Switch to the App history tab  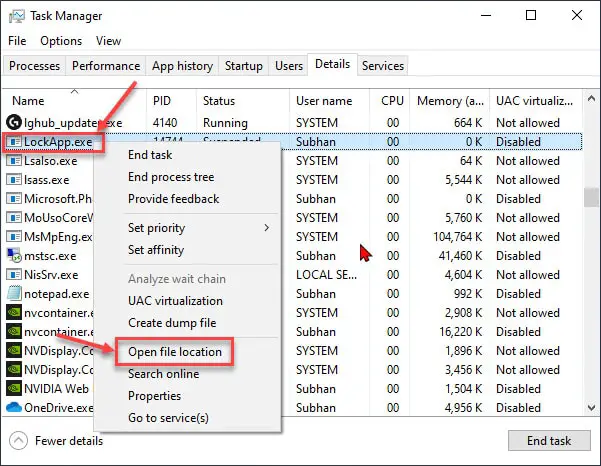[182, 66]
